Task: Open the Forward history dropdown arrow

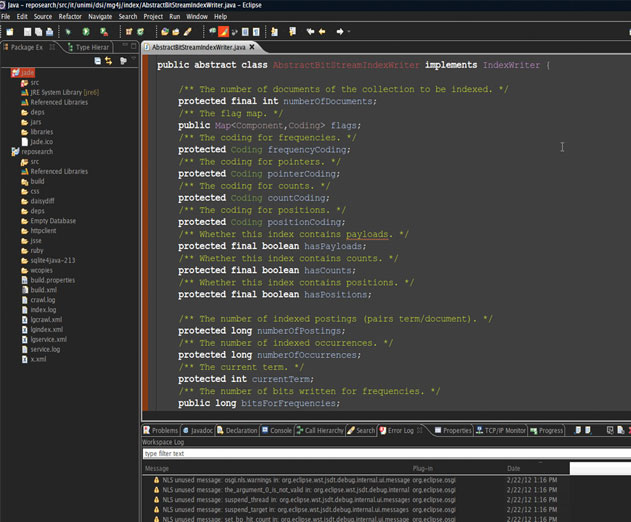Action: [349, 31]
